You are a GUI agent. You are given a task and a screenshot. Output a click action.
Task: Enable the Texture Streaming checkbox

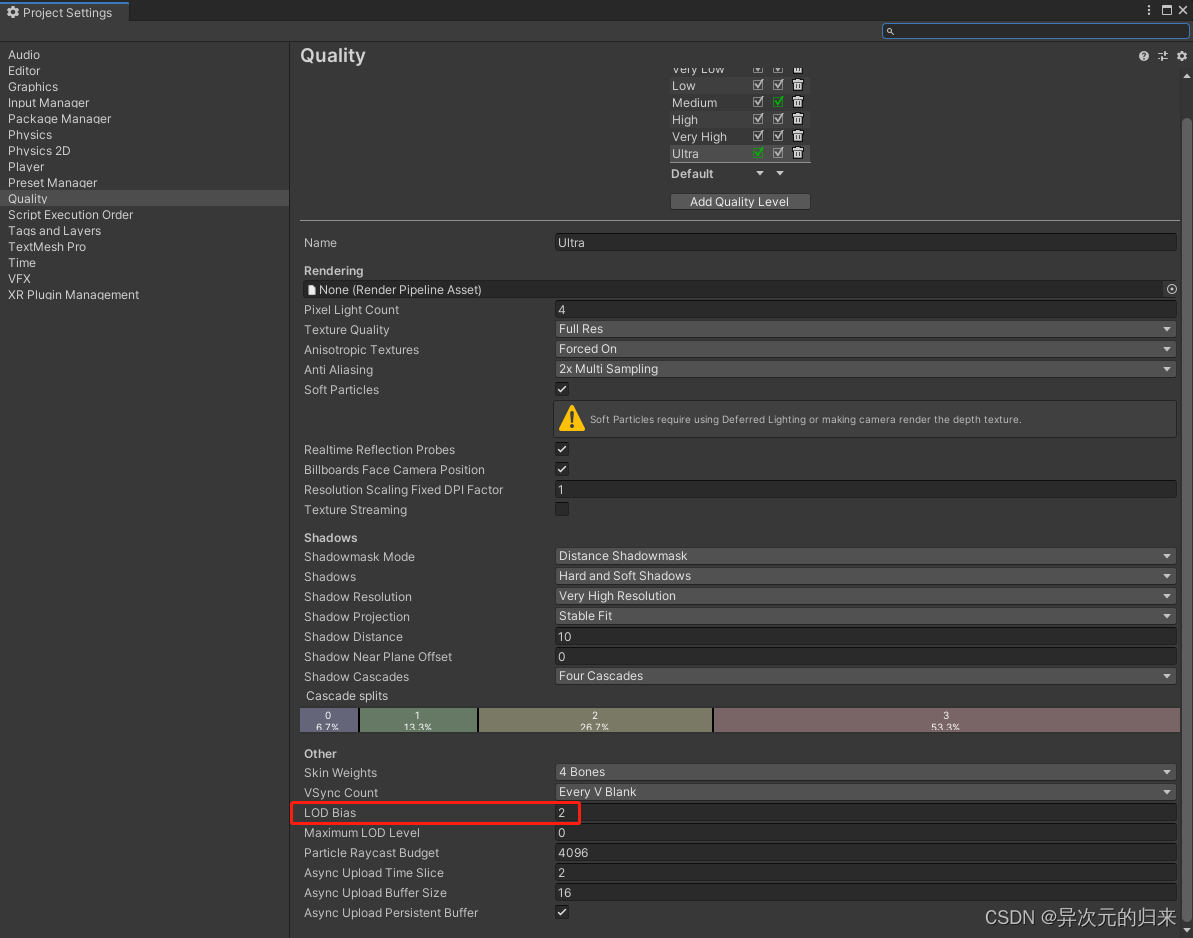(x=562, y=509)
